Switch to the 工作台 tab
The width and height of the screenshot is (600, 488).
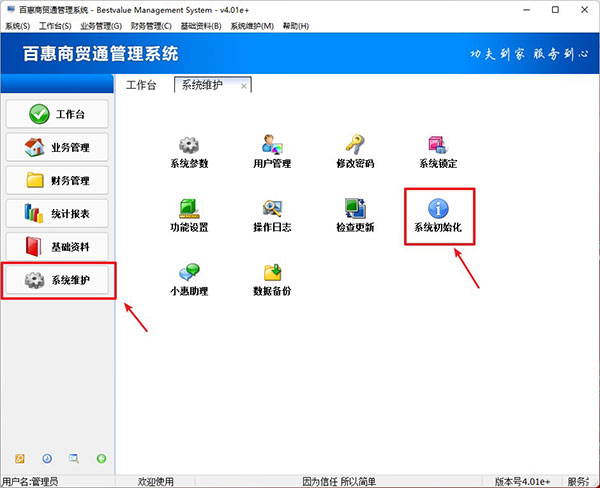pyautogui.click(x=140, y=86)
